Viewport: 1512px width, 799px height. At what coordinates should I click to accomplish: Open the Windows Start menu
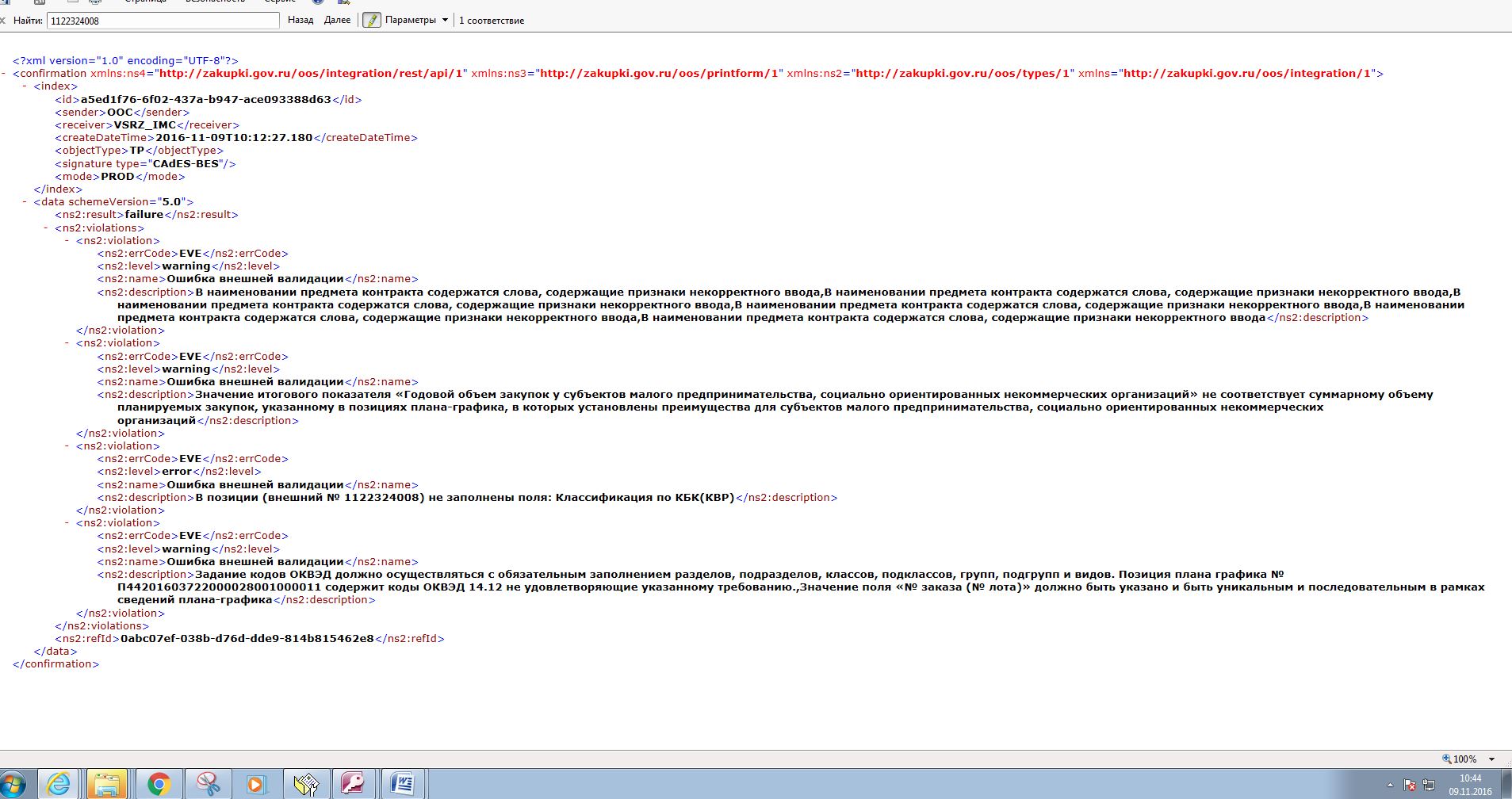(x=13, y=785)
